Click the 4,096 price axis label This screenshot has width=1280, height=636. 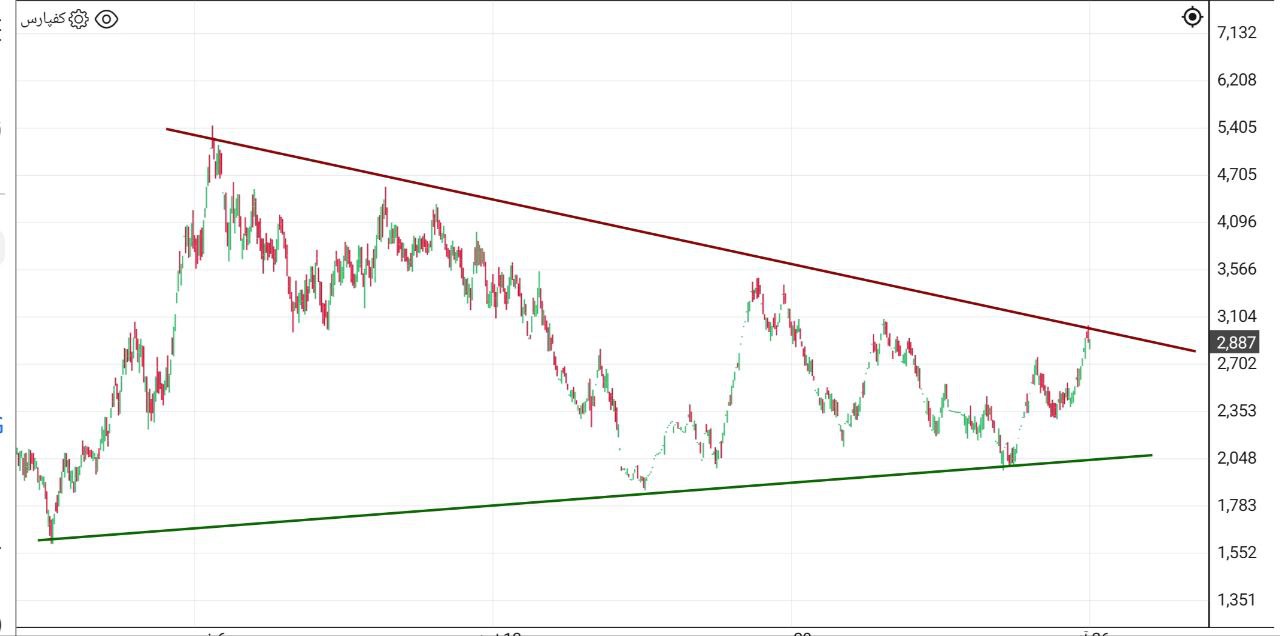coord(1236,222)
